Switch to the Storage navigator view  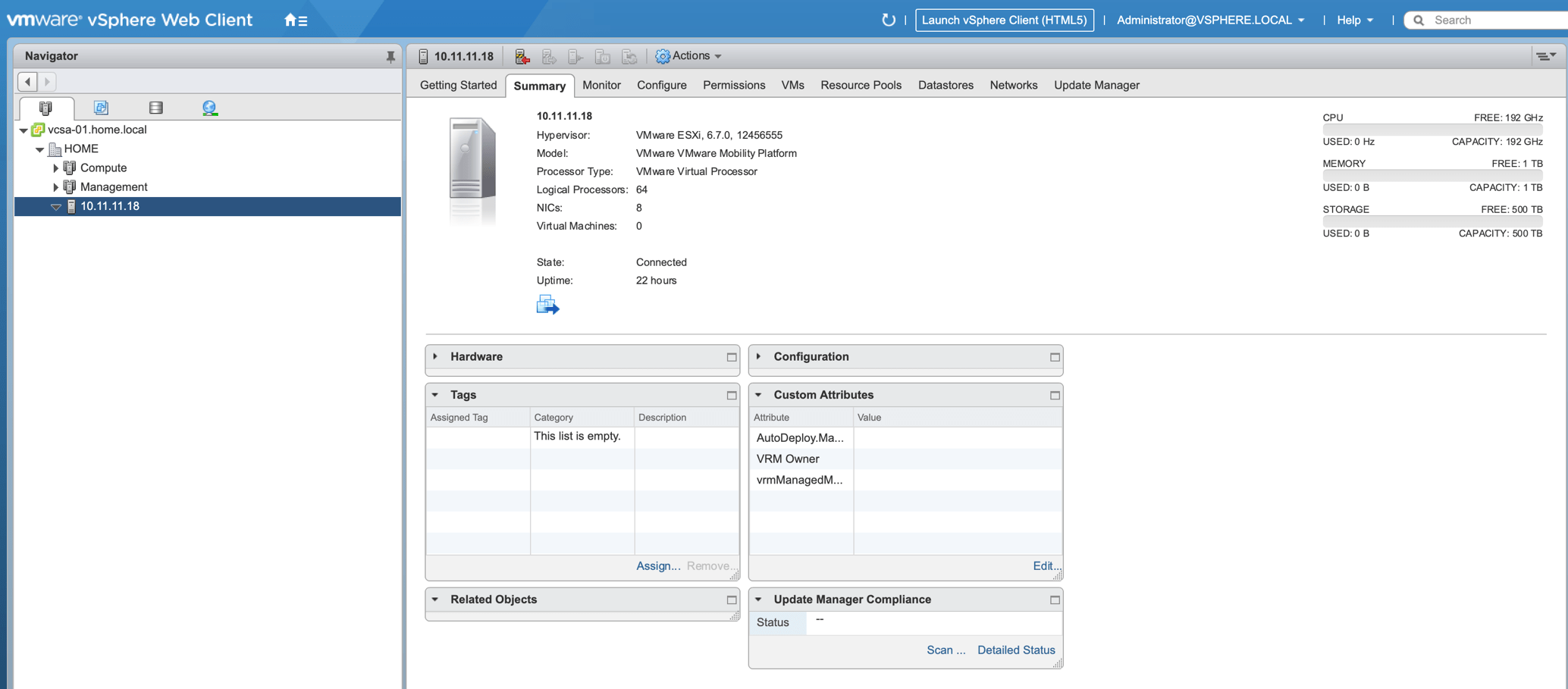[155, 108]
